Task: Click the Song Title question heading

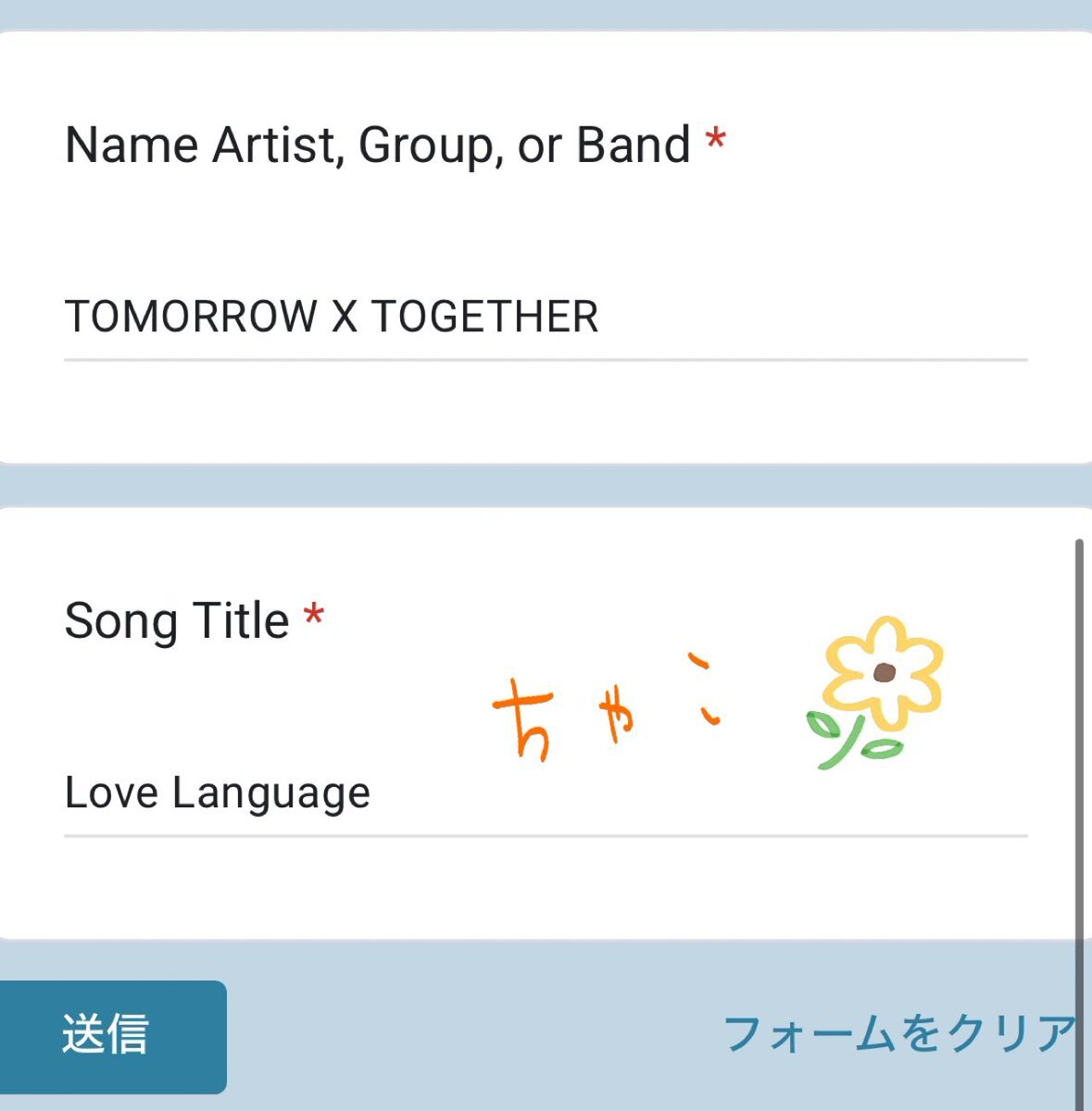Action: 177,620
